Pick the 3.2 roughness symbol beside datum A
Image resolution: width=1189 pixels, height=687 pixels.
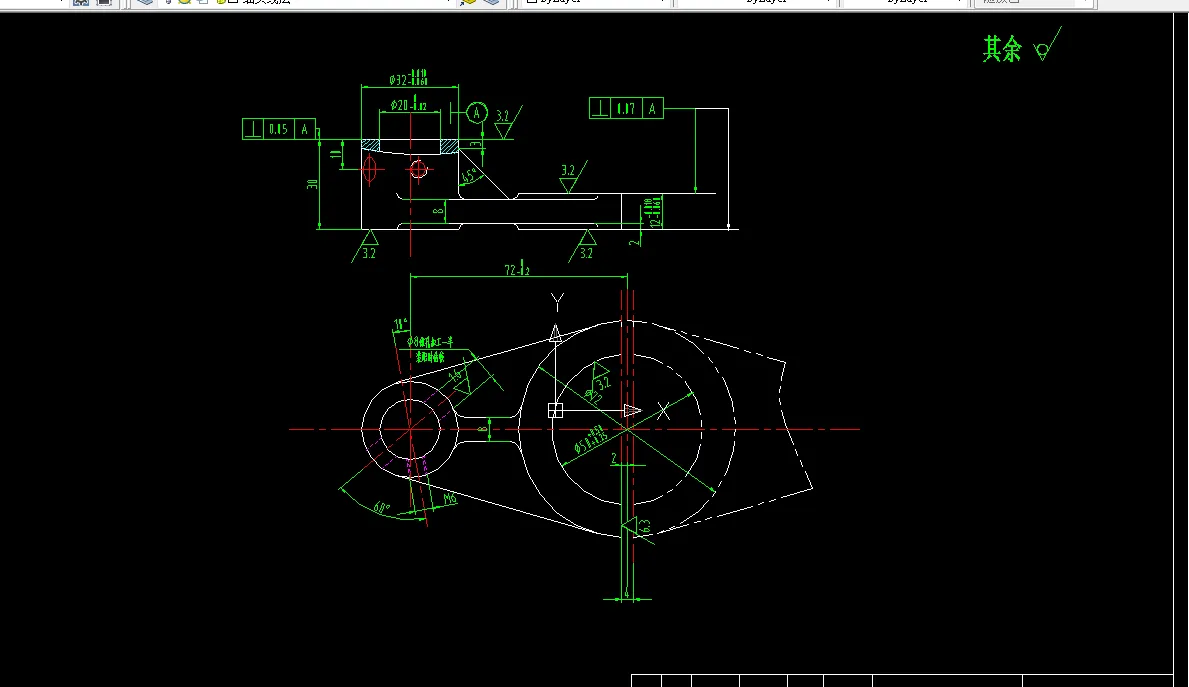tap(508, 122)
